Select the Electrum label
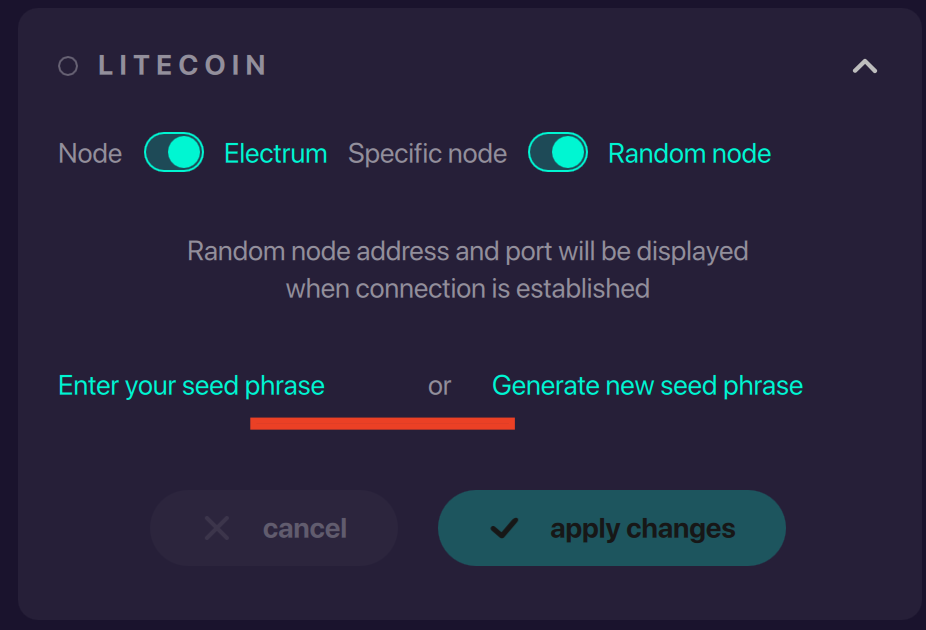Viewport: 926px width, 630px height. coord(275,153)
